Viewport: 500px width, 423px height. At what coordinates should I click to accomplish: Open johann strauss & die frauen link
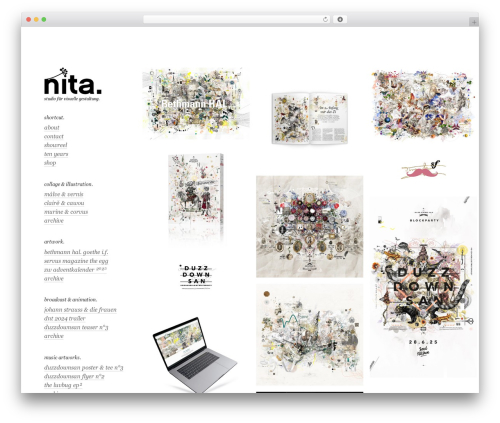pyautogui.click(x=80, y=310)
